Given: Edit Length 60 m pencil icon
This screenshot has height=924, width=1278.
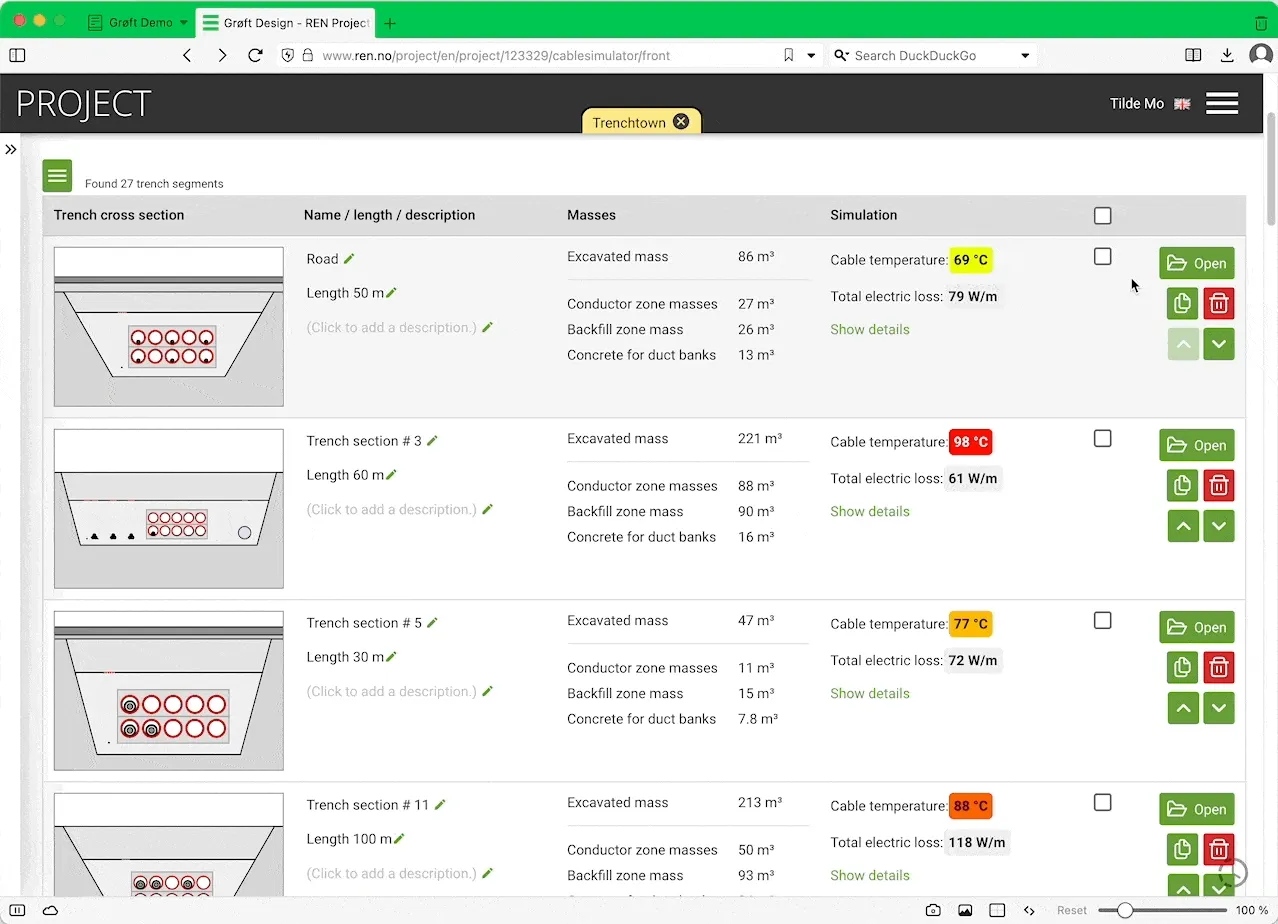Looking at the screenshot, I should point(391,475).
